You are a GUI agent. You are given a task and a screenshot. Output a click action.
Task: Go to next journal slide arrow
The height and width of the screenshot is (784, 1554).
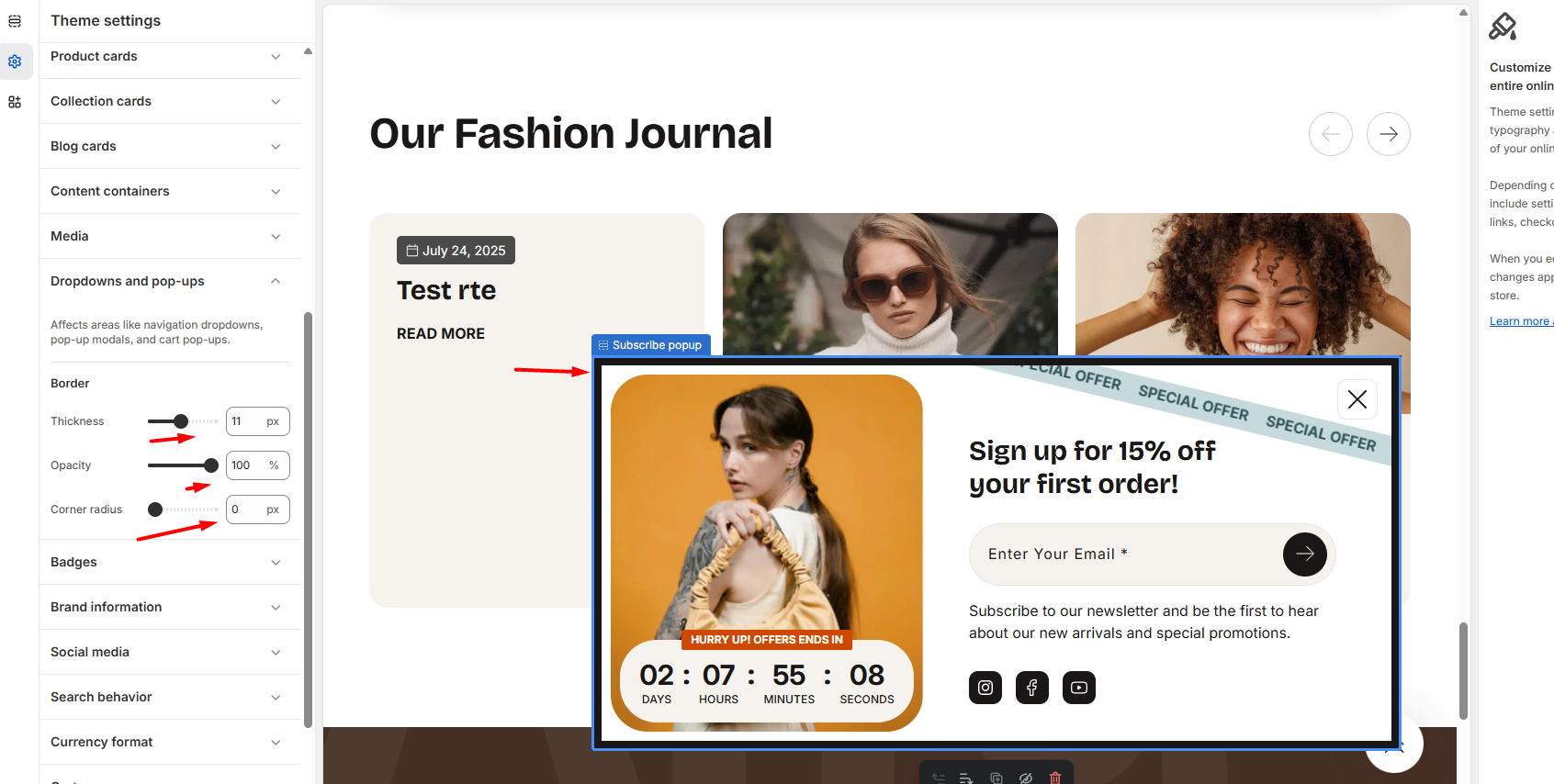click(x=1389, y=134)
